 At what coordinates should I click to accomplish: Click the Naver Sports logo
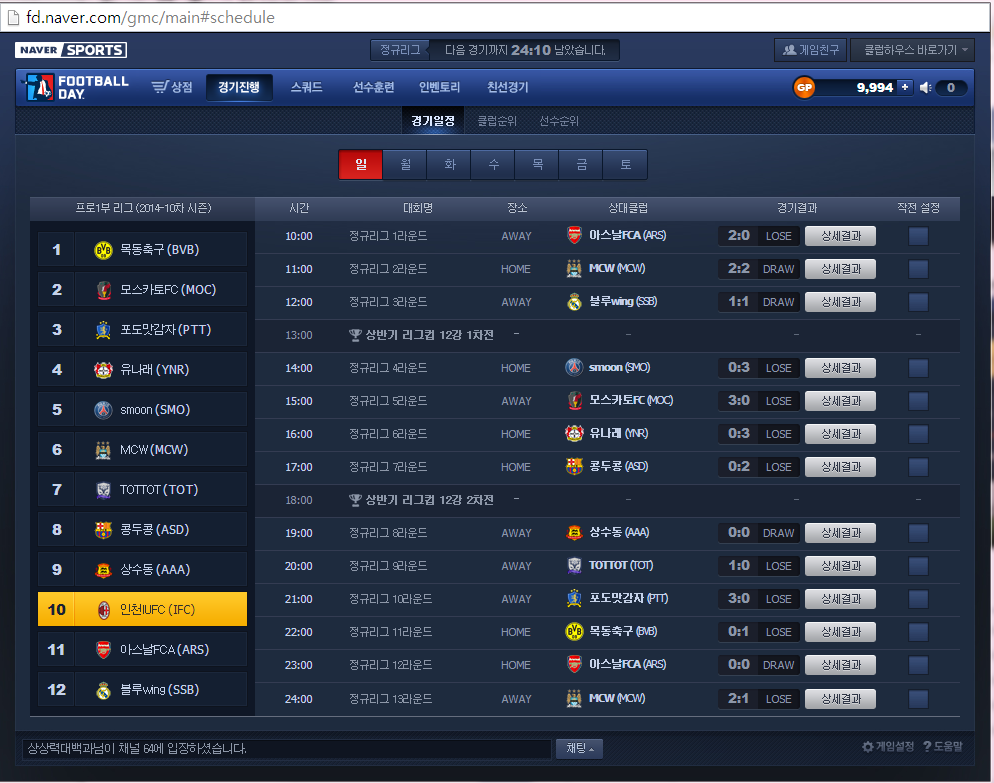[x=71, y=50]
